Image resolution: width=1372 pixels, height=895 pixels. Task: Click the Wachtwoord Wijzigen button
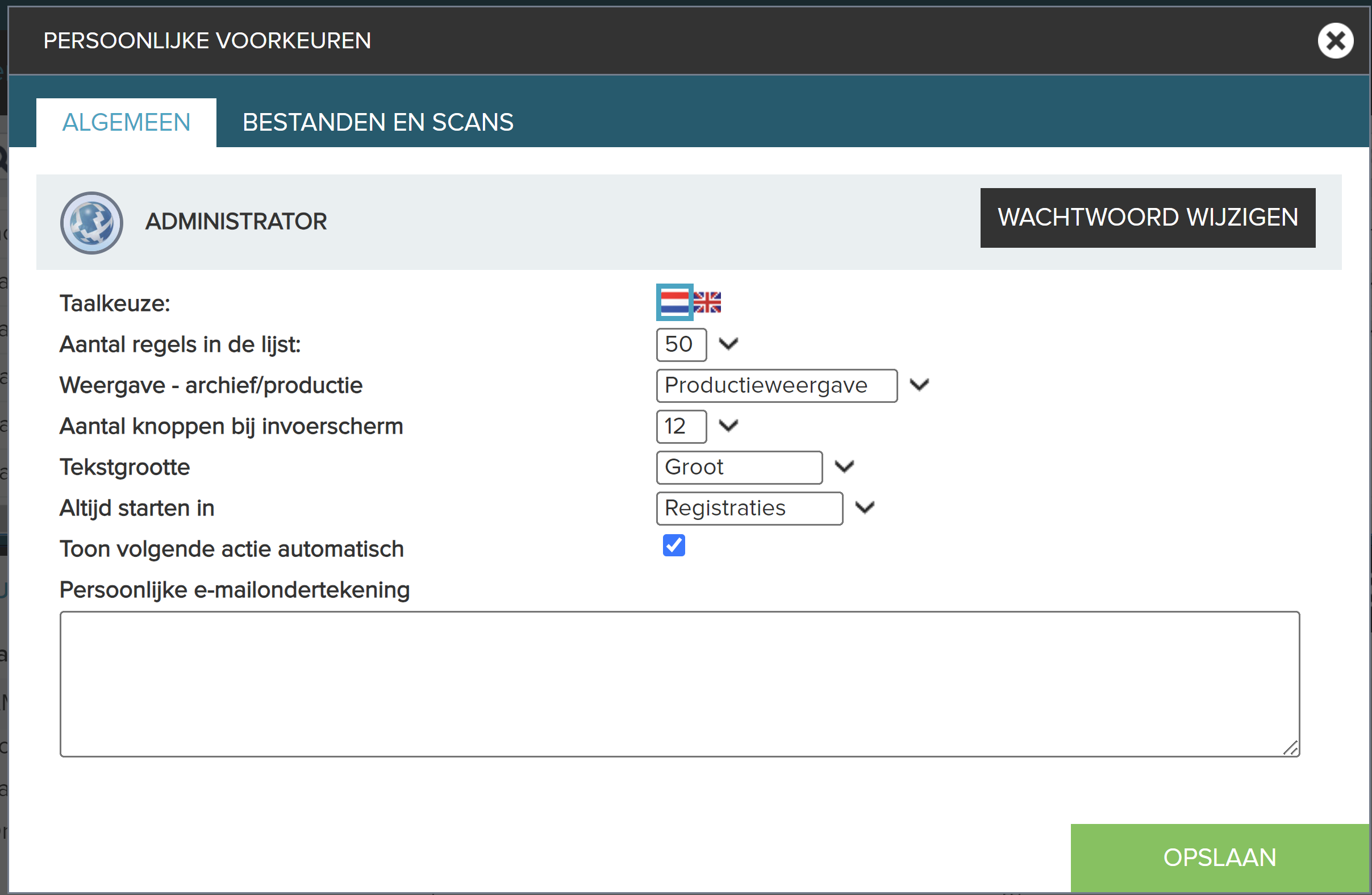1147,218
